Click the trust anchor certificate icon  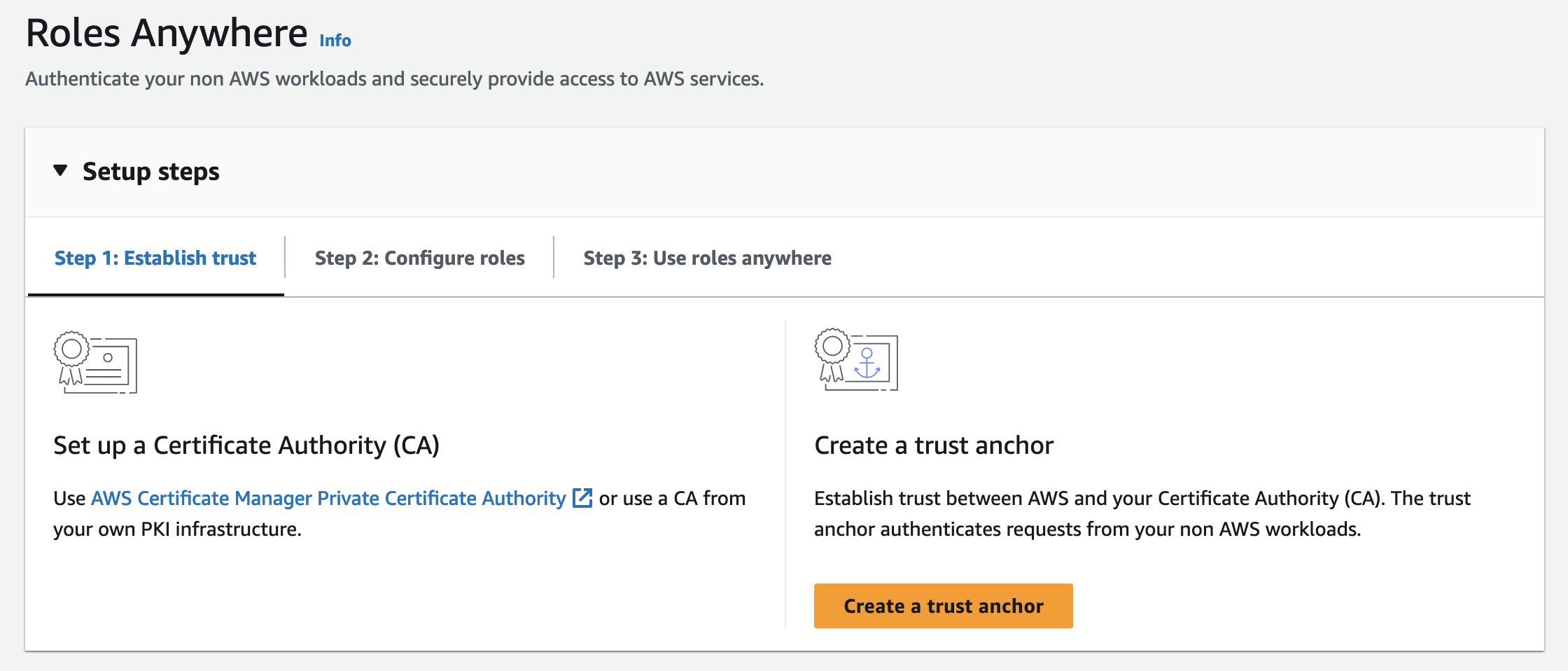coord(856,360)
